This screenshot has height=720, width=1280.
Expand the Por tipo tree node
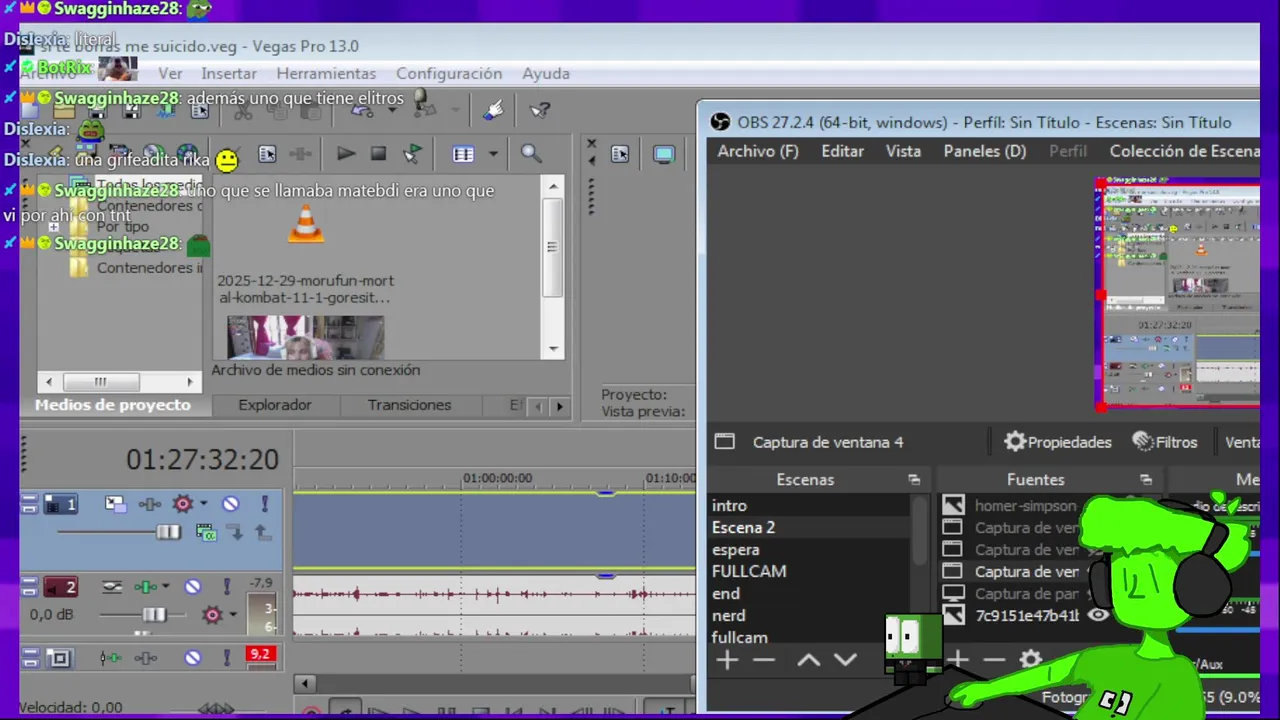tap(53, 227)
